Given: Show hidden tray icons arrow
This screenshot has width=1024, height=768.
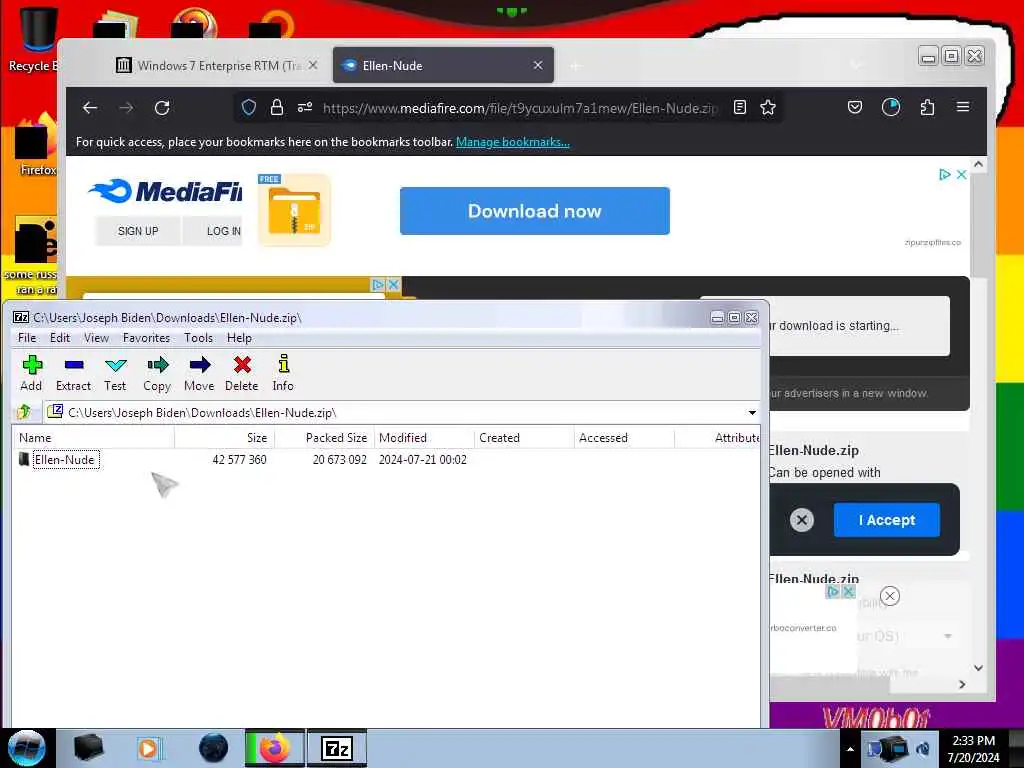Looking at the screenshot, I should point(850,749).
